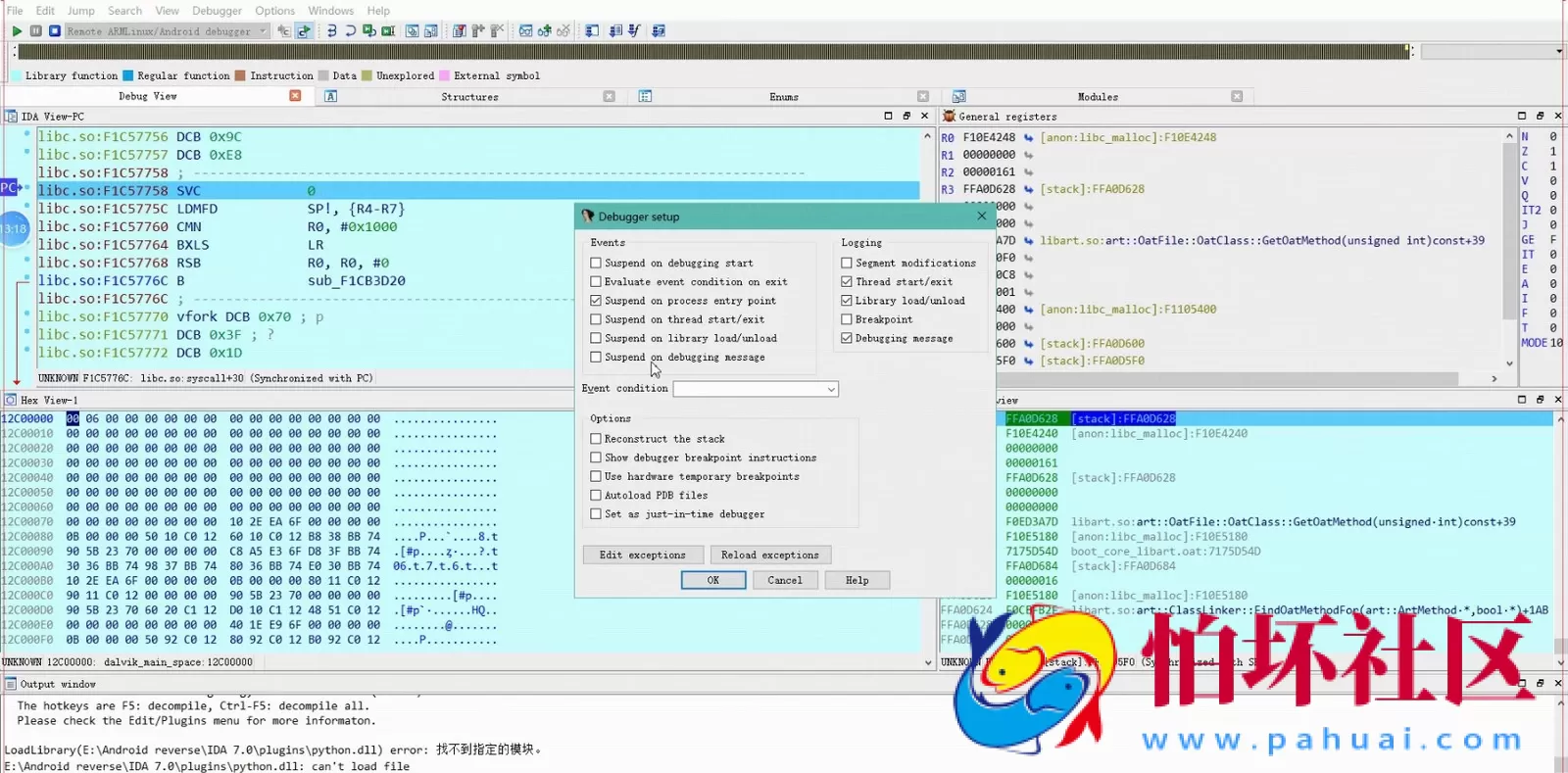Open the Debugger menu
1568x773 pixels.
coord(217,11)
